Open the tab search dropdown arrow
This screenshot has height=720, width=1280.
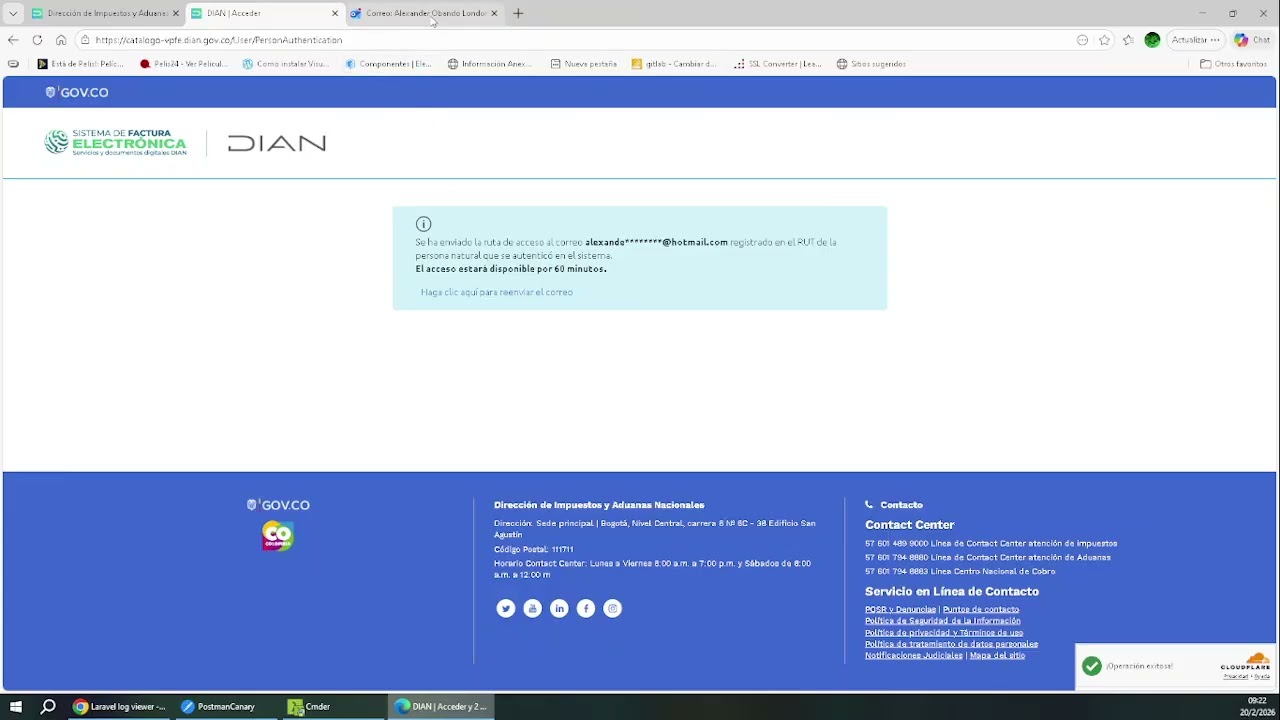click(x=13, y=13)
